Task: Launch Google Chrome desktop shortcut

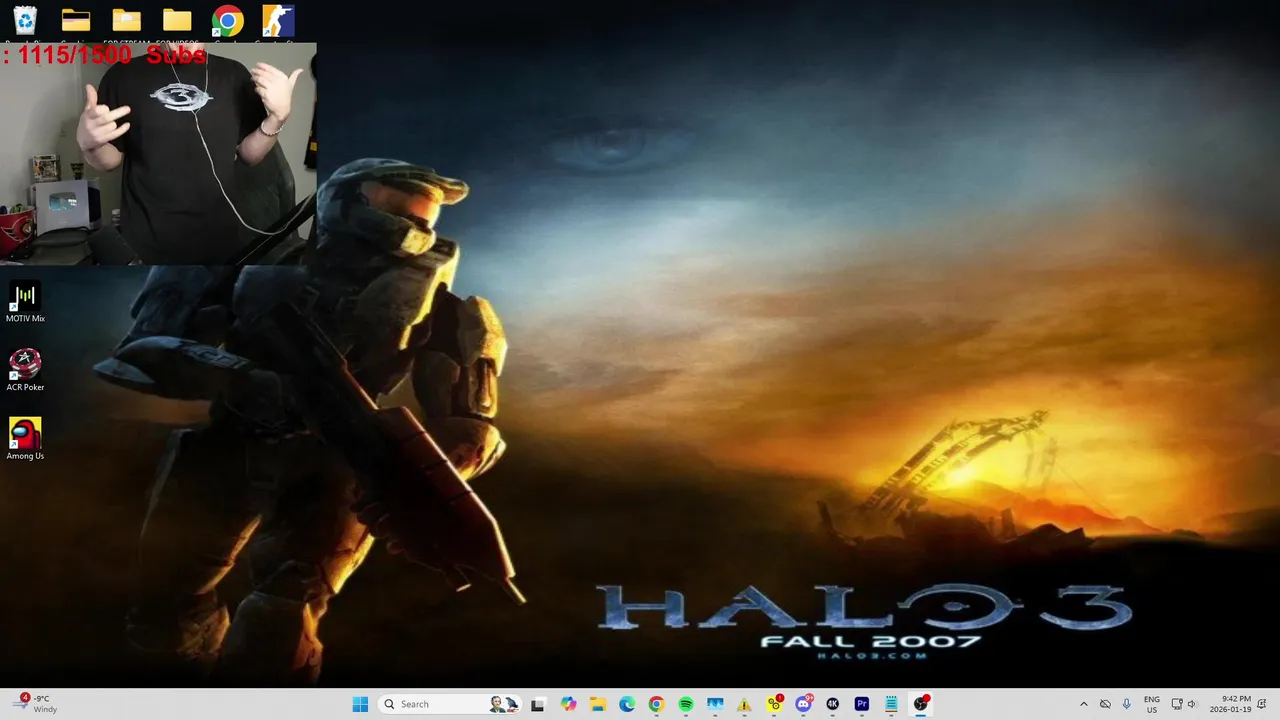Action: pyautogui.click(x=227, y=21)
